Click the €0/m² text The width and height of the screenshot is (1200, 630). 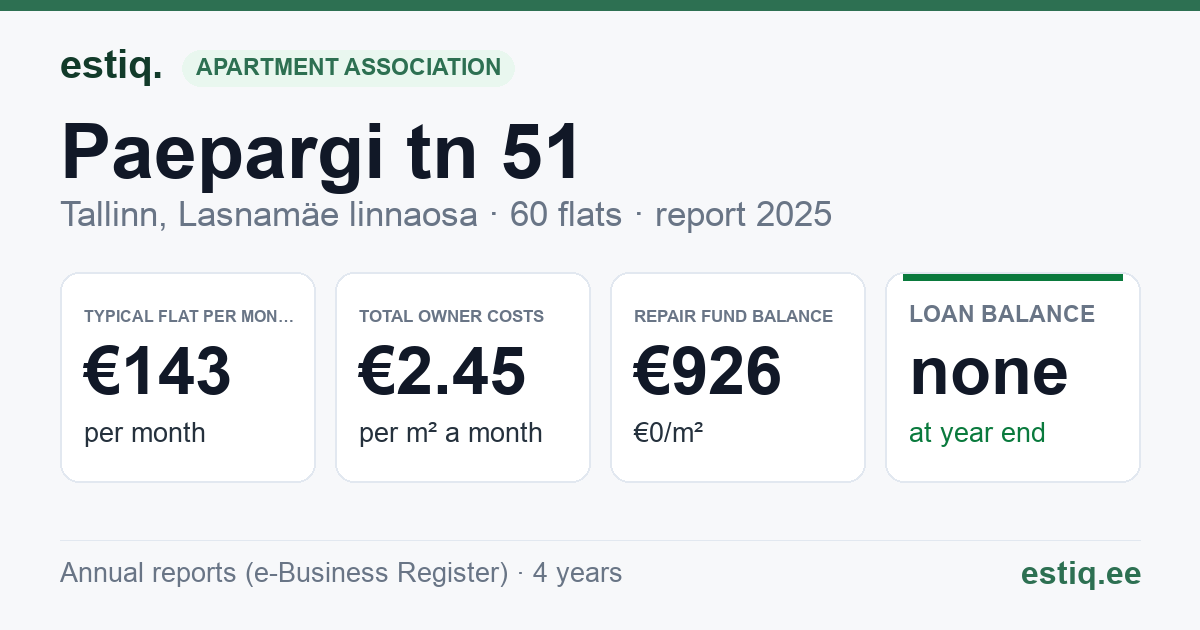669,432
